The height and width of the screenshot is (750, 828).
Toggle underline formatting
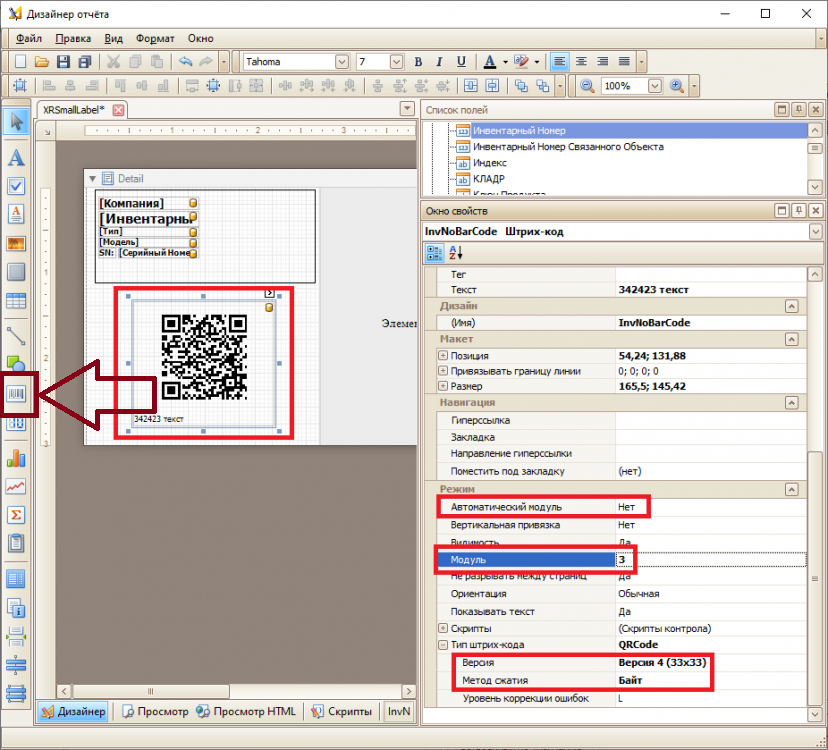461,62
